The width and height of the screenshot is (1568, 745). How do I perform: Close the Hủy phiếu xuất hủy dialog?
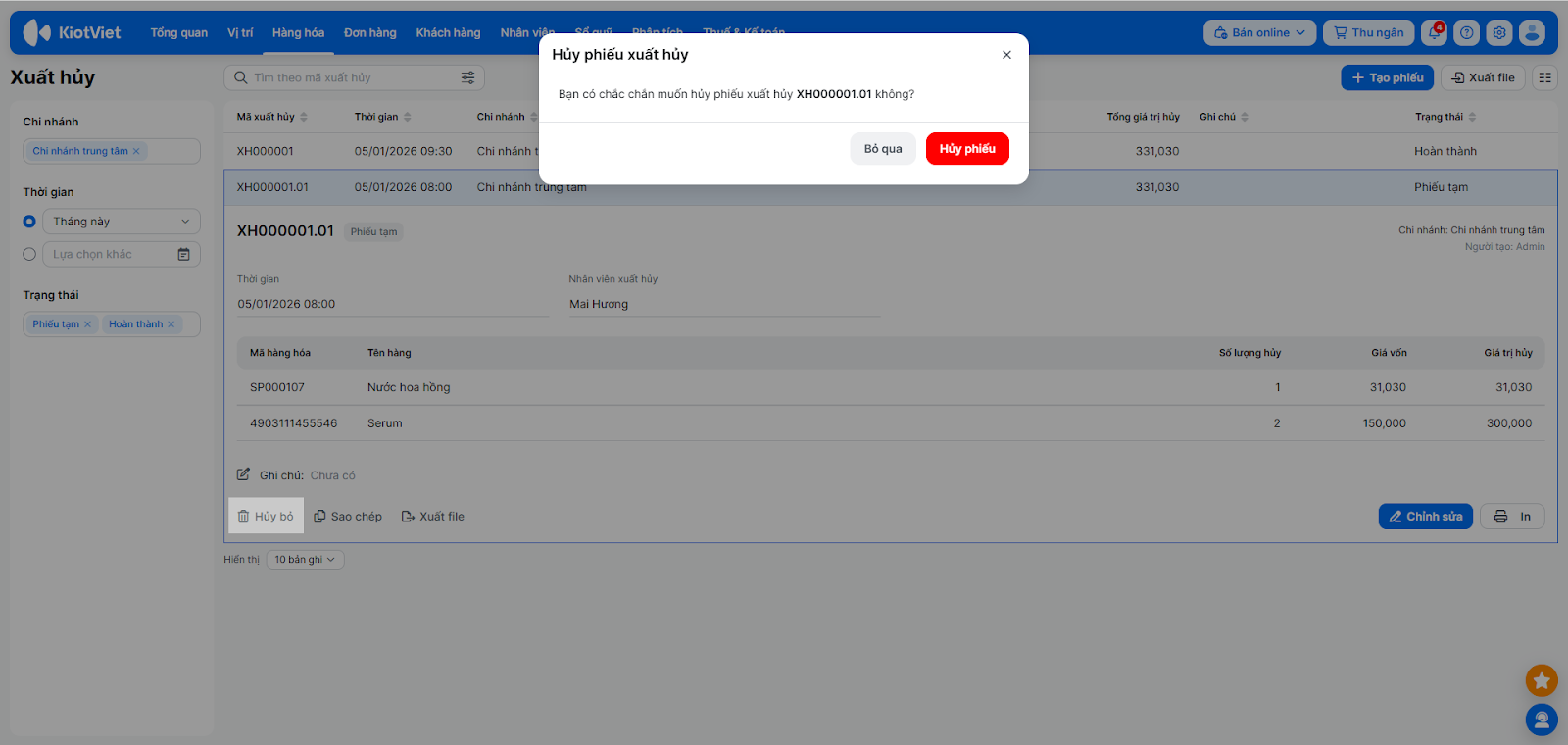point(1006,55)
